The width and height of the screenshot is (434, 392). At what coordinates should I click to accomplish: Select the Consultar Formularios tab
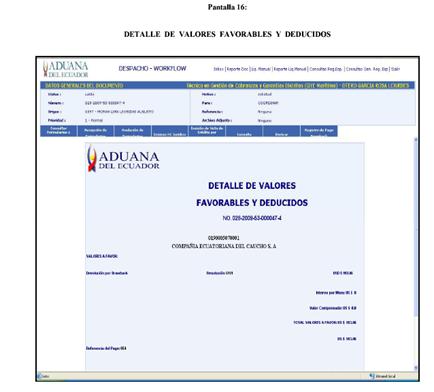[x=59, y=131]
